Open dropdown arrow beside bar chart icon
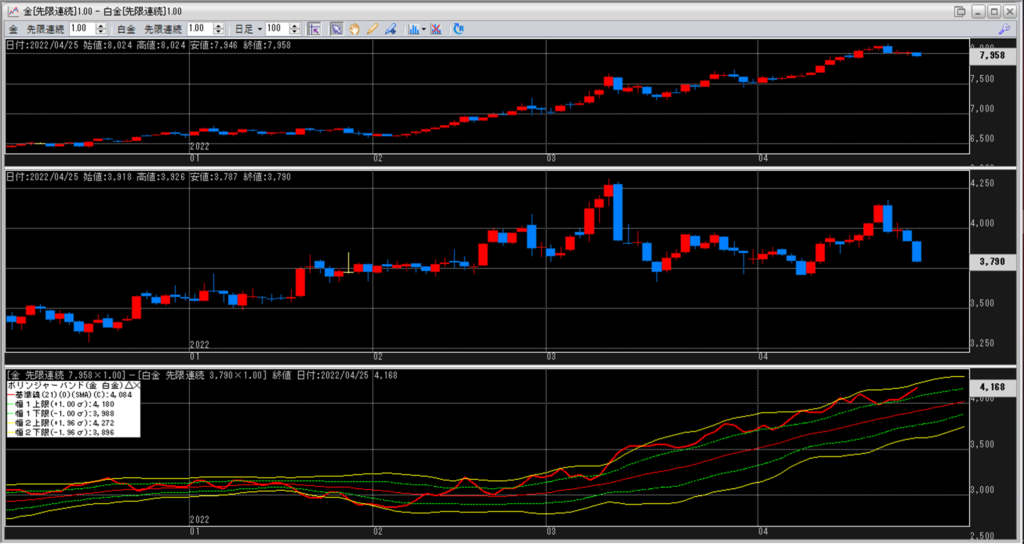Viewport: 1024px width, 544px height. [424, 29]
